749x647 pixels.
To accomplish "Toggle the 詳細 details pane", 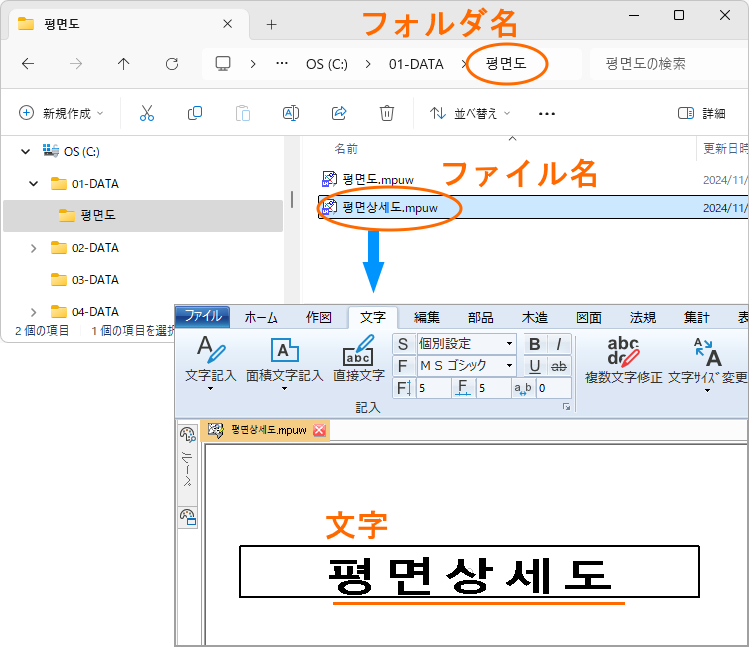I will tap(702, 113).
